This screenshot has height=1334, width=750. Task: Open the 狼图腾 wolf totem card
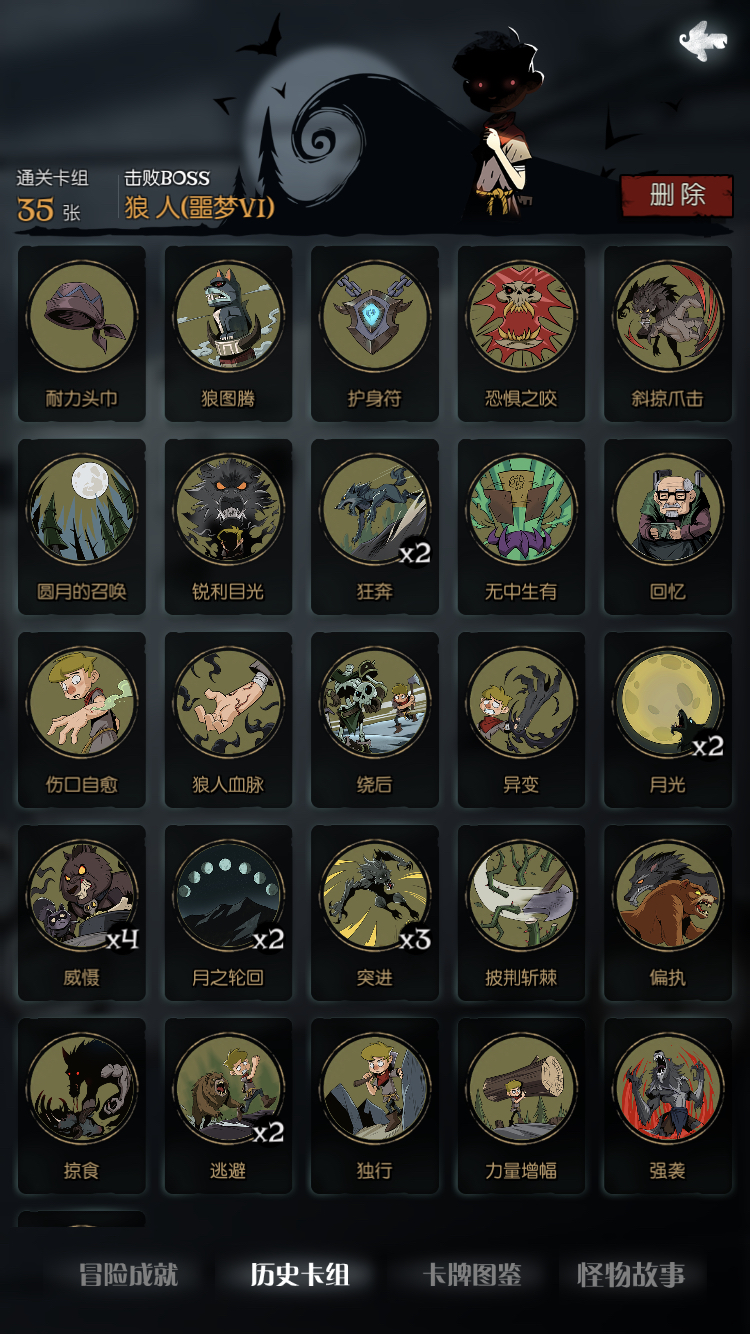228,334
